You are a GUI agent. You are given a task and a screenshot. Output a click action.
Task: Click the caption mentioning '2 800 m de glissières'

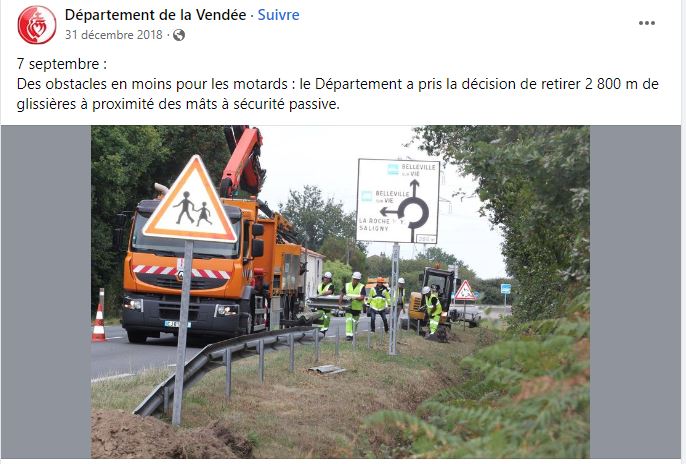click(x=337, y=94)
